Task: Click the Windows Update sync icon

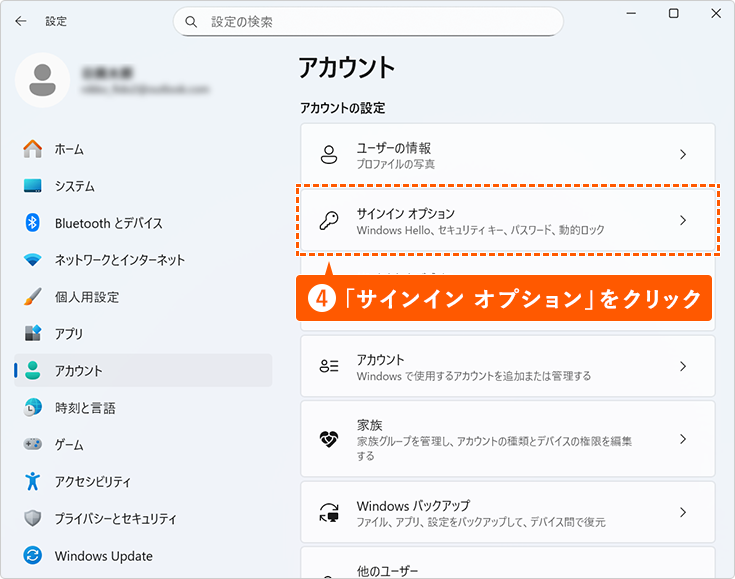Action: pyautogui.click(x=33, y=555)
